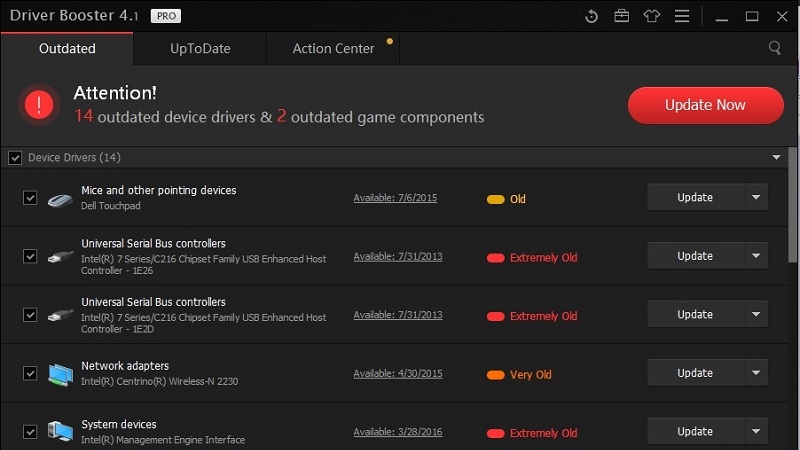The width and height of the screenshot is (800, 450).
Task: Open Update dropdown arrow for Management Engine Interface
Action: pos(756,432)
